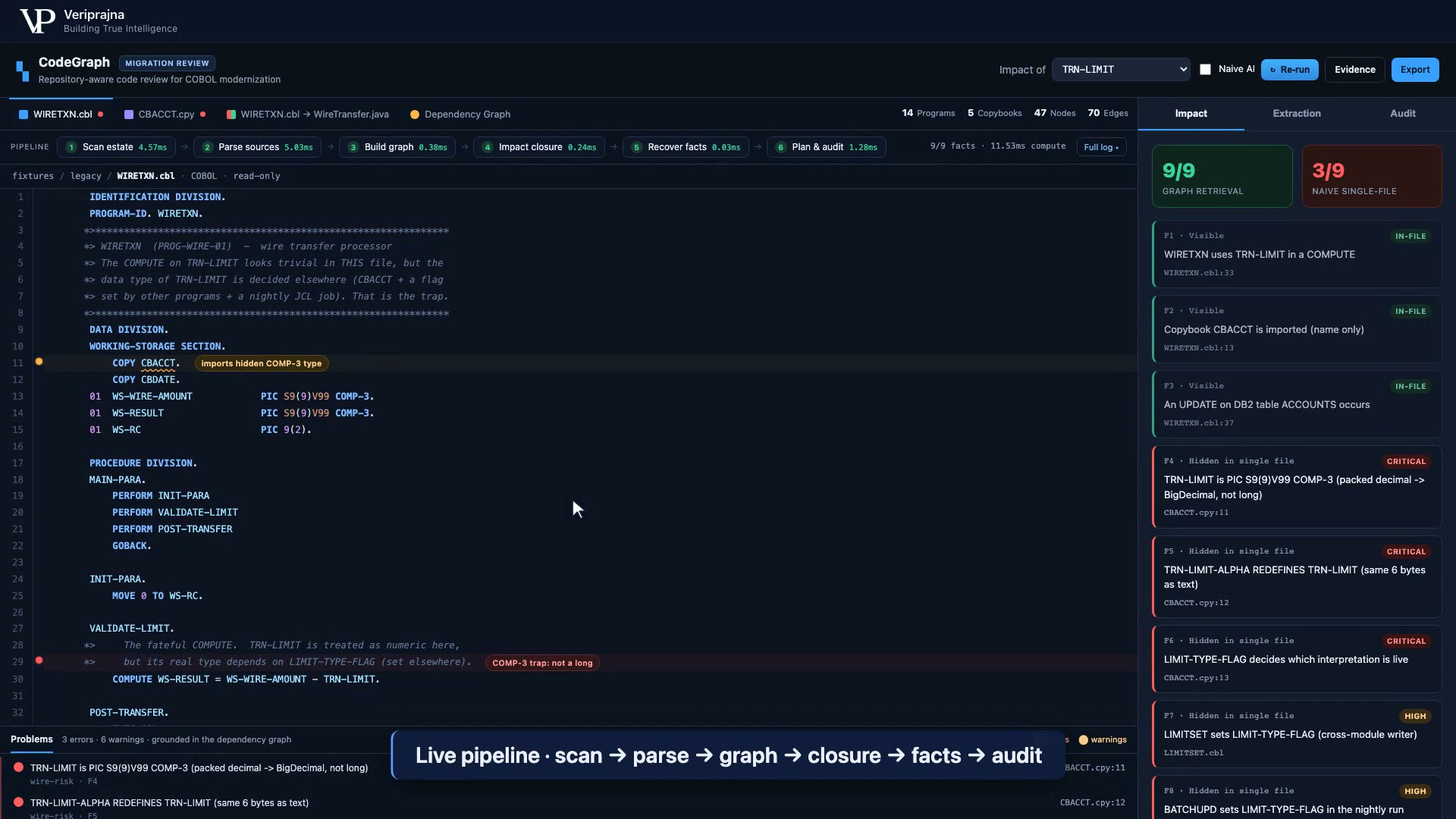
Task: Click the yellow warnings filter dot
Action: pos(1084,740)
